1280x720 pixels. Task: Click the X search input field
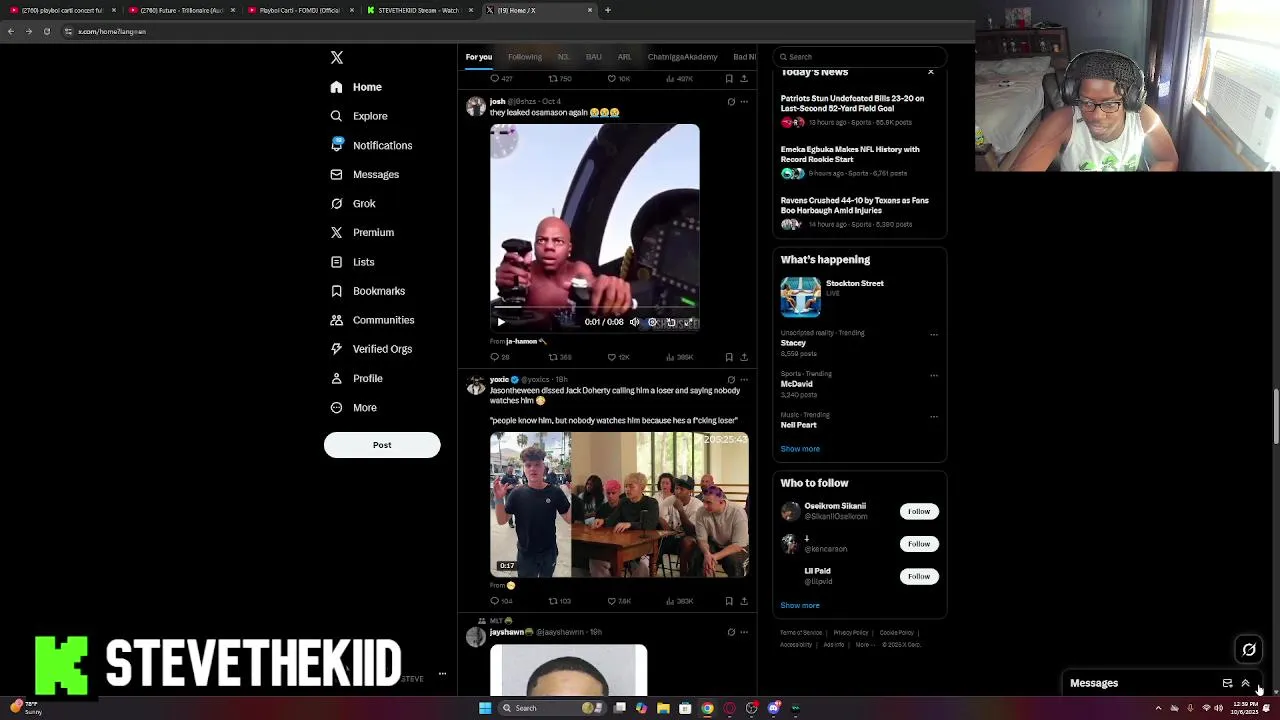(x=860, y=57)
